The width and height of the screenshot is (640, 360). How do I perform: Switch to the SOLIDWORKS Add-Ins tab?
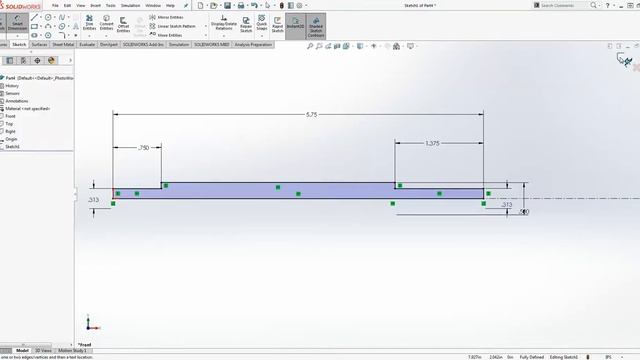[143, 44]
